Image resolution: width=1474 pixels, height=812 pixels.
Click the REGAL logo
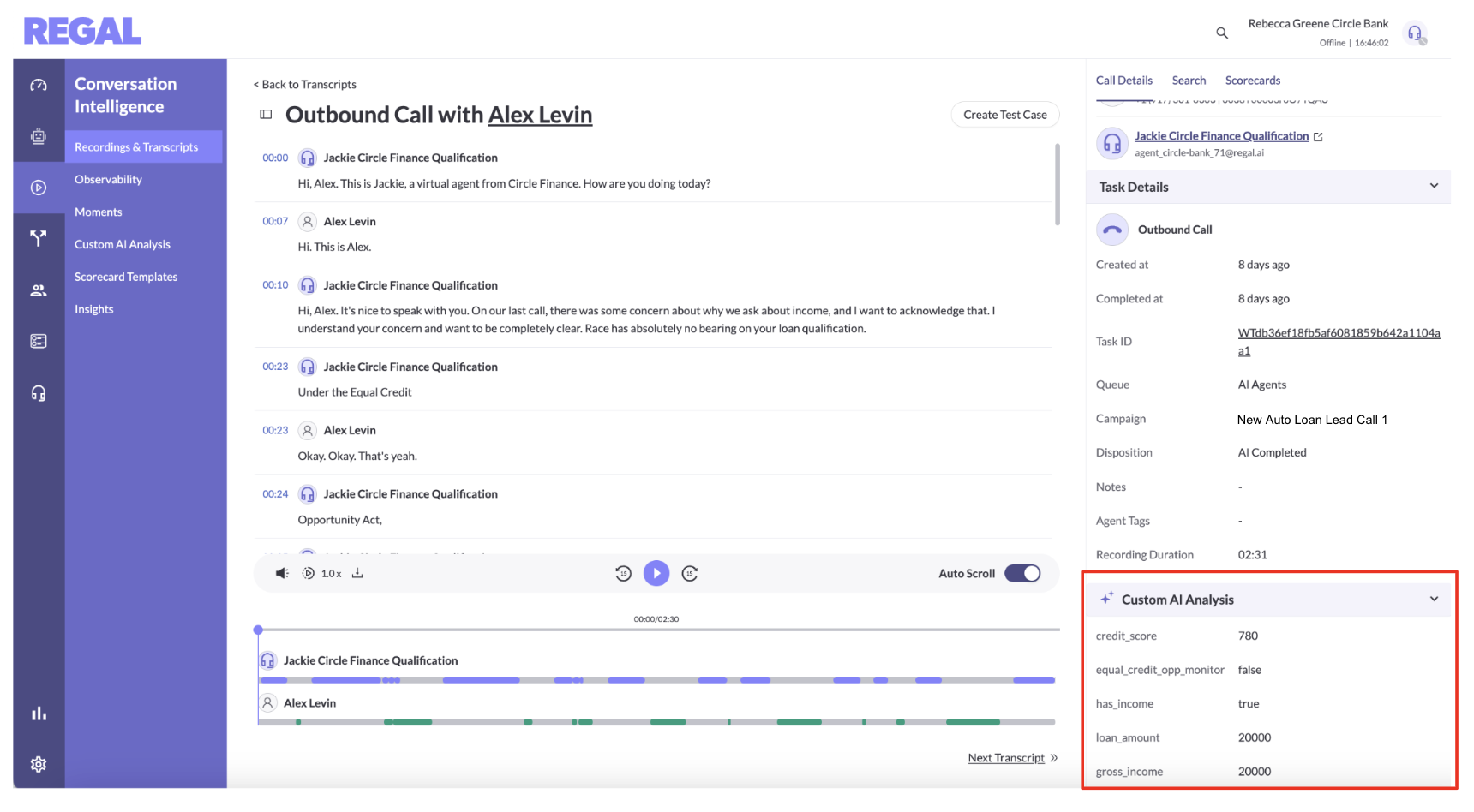[82, 32]
